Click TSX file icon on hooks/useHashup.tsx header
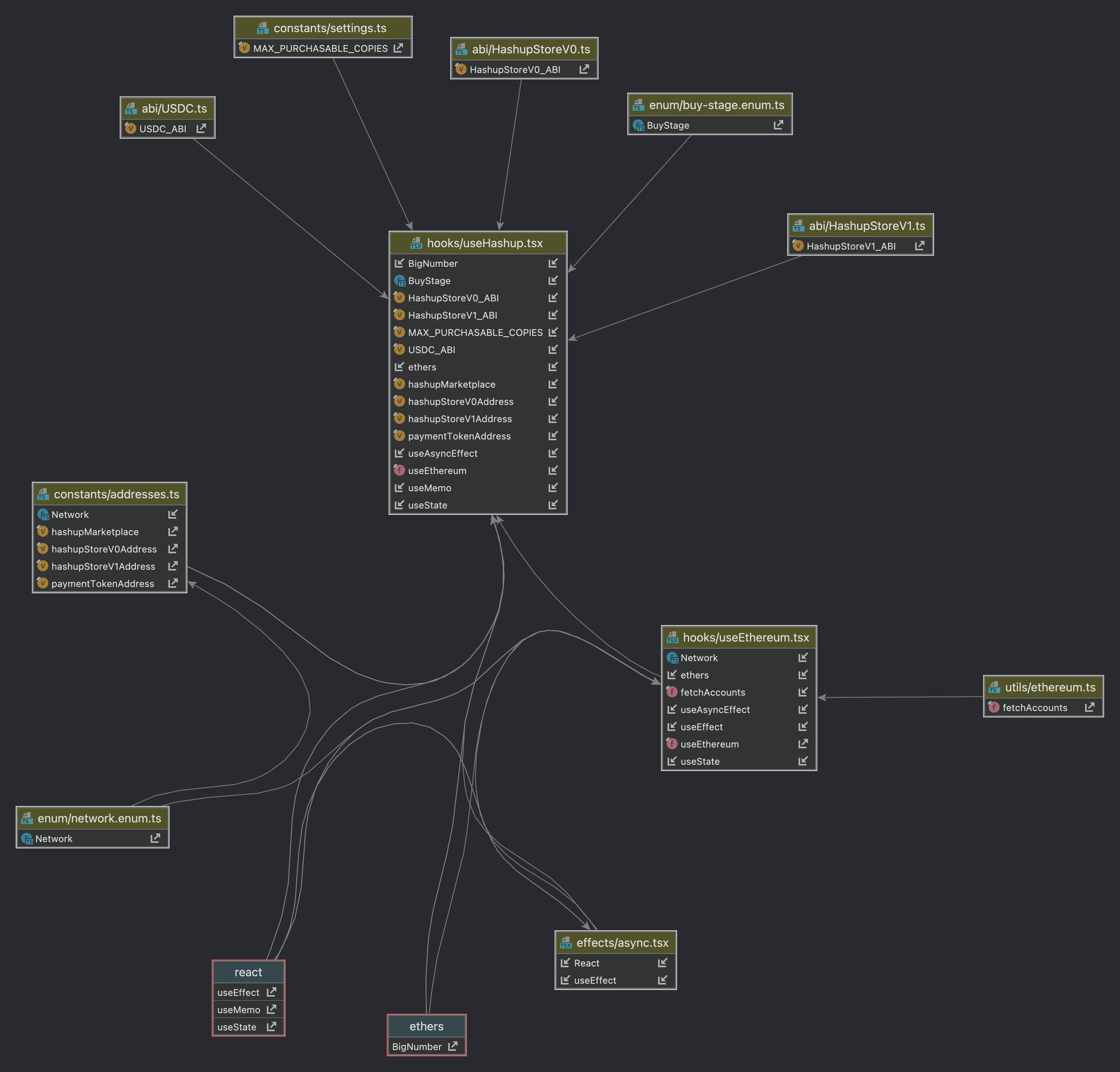 click(416, 243)
